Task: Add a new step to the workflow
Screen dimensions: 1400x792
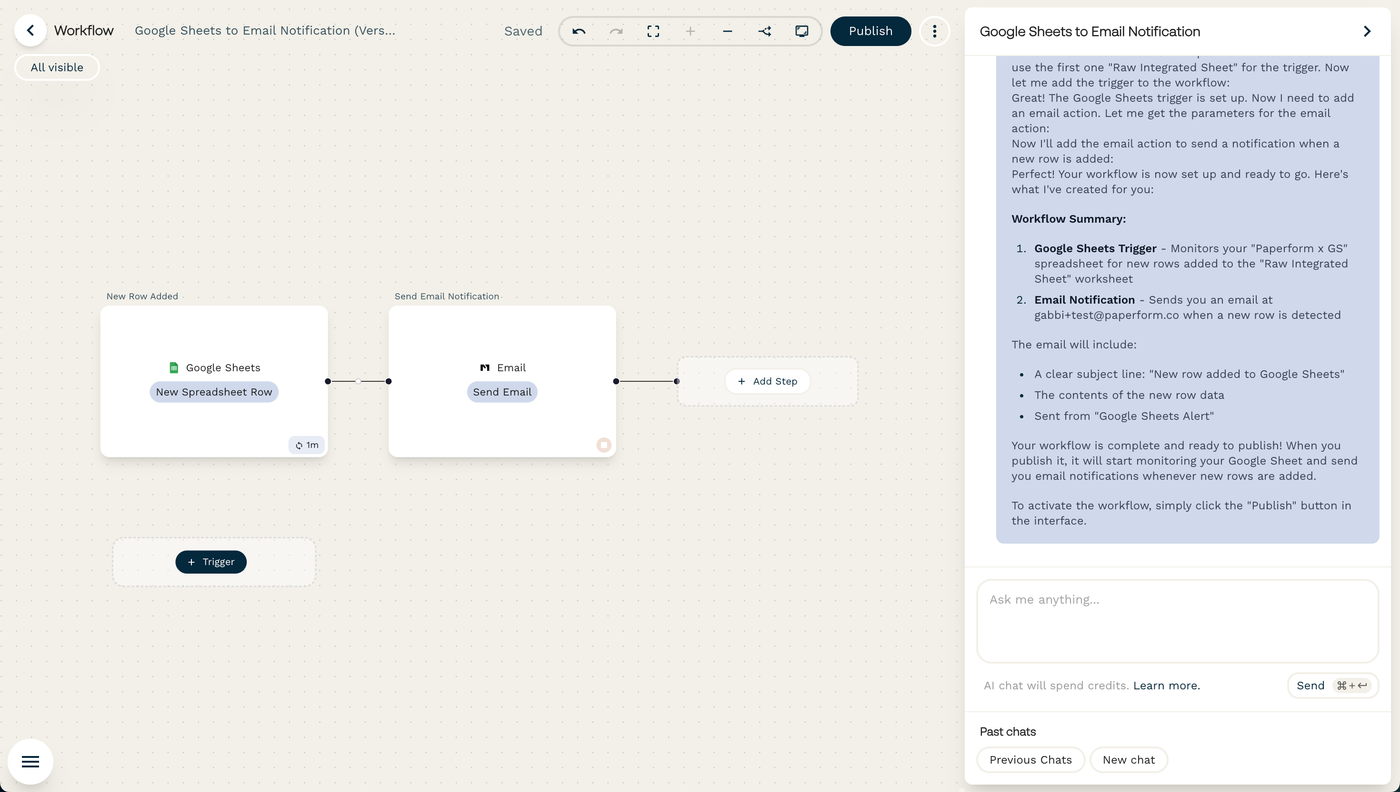Action: click(768, 381)
